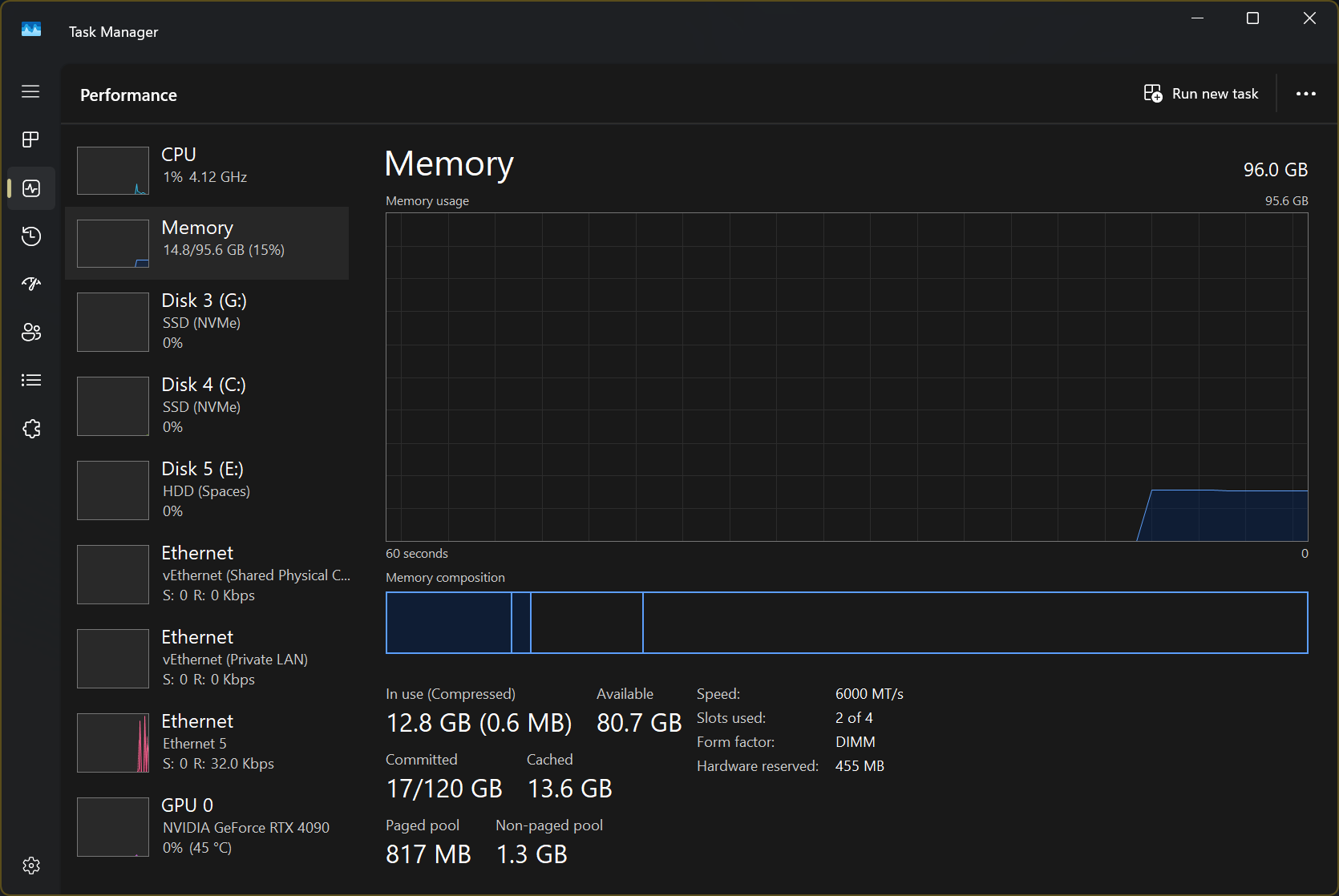The image size is (1339, 896).
Task: Click the Paged pool 817 MB value
Action: click(x=428, y=854)
